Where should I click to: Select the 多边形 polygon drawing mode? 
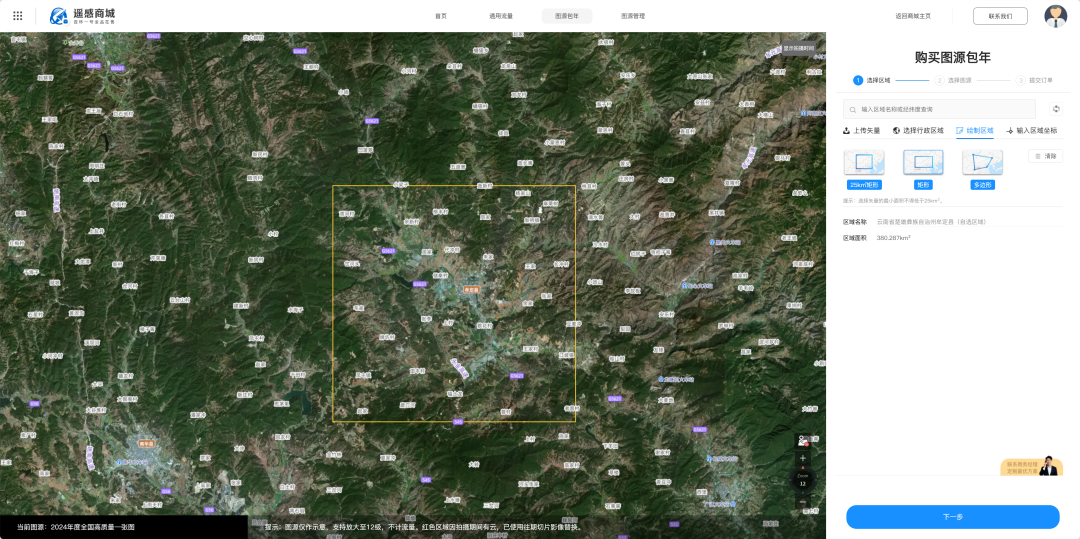pyautogui.click(x=982, y=169)
